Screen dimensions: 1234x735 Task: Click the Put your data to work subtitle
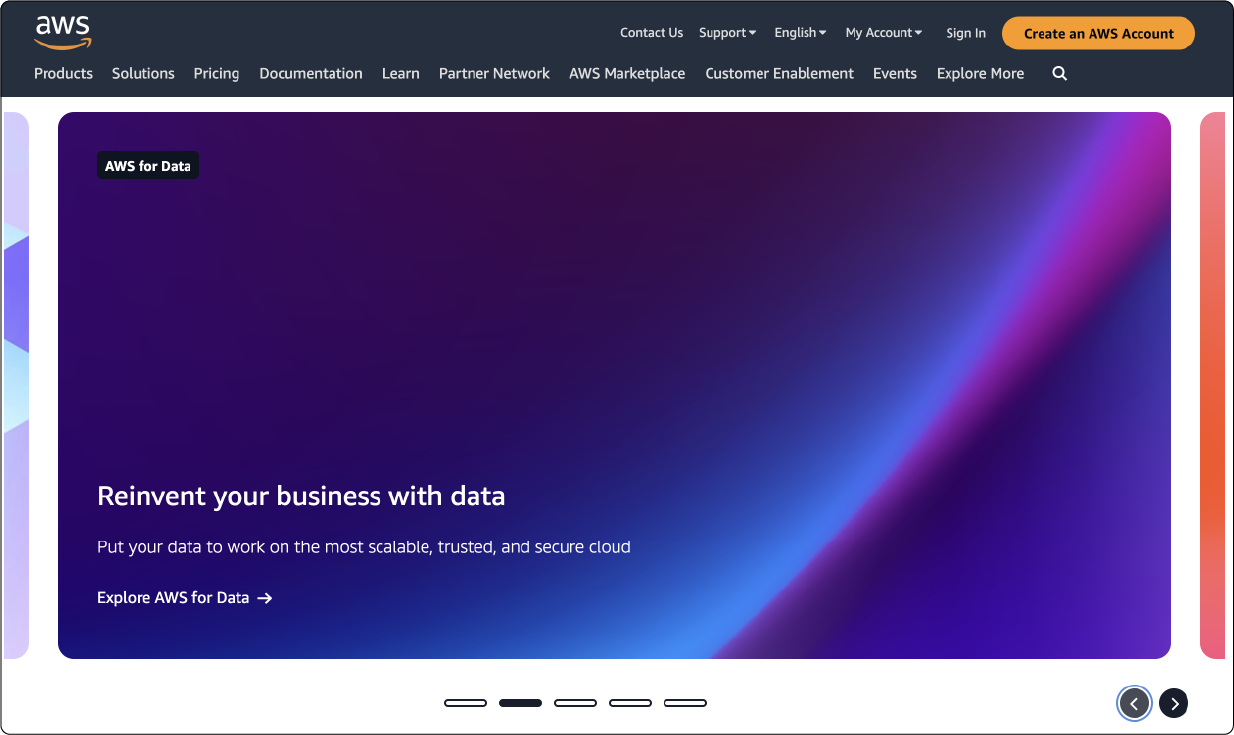[x=364, y=547]
